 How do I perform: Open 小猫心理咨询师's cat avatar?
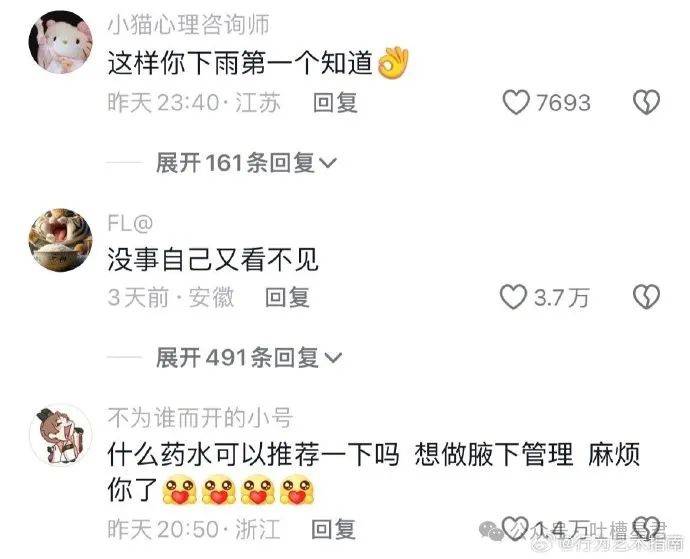(x=61, y=42)
